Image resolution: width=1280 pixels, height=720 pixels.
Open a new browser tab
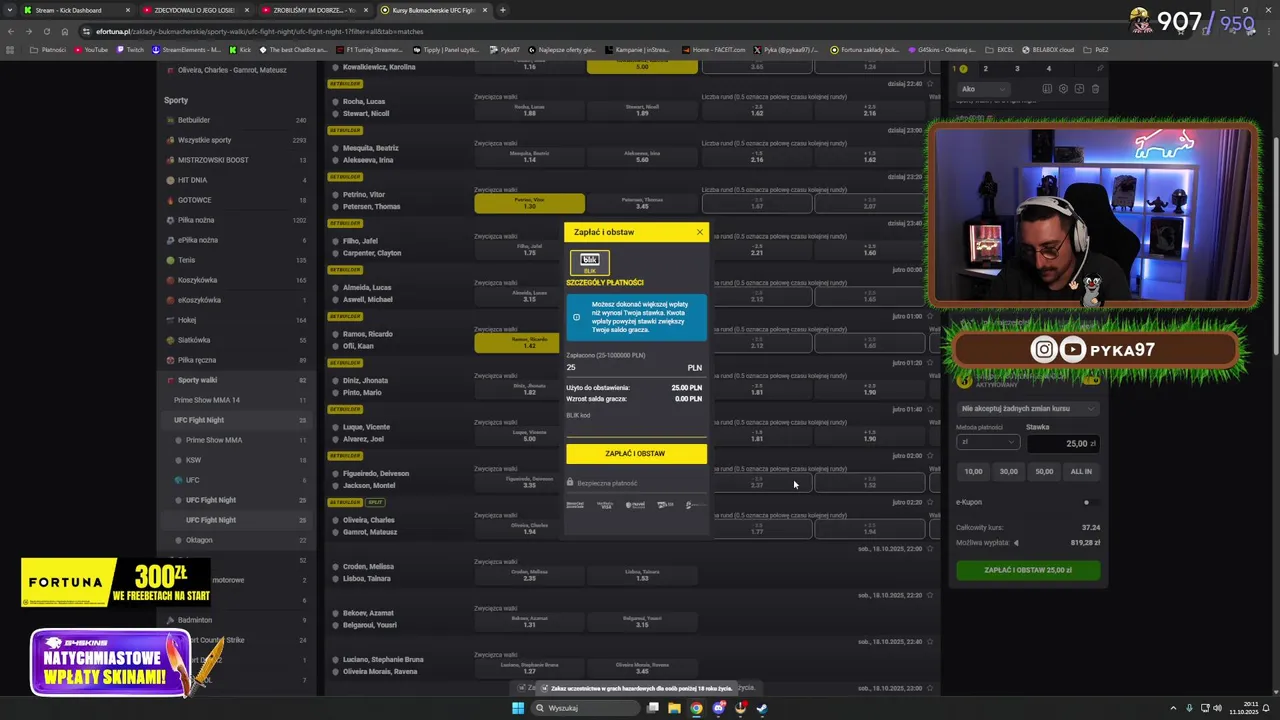click(x=502, y=10)
